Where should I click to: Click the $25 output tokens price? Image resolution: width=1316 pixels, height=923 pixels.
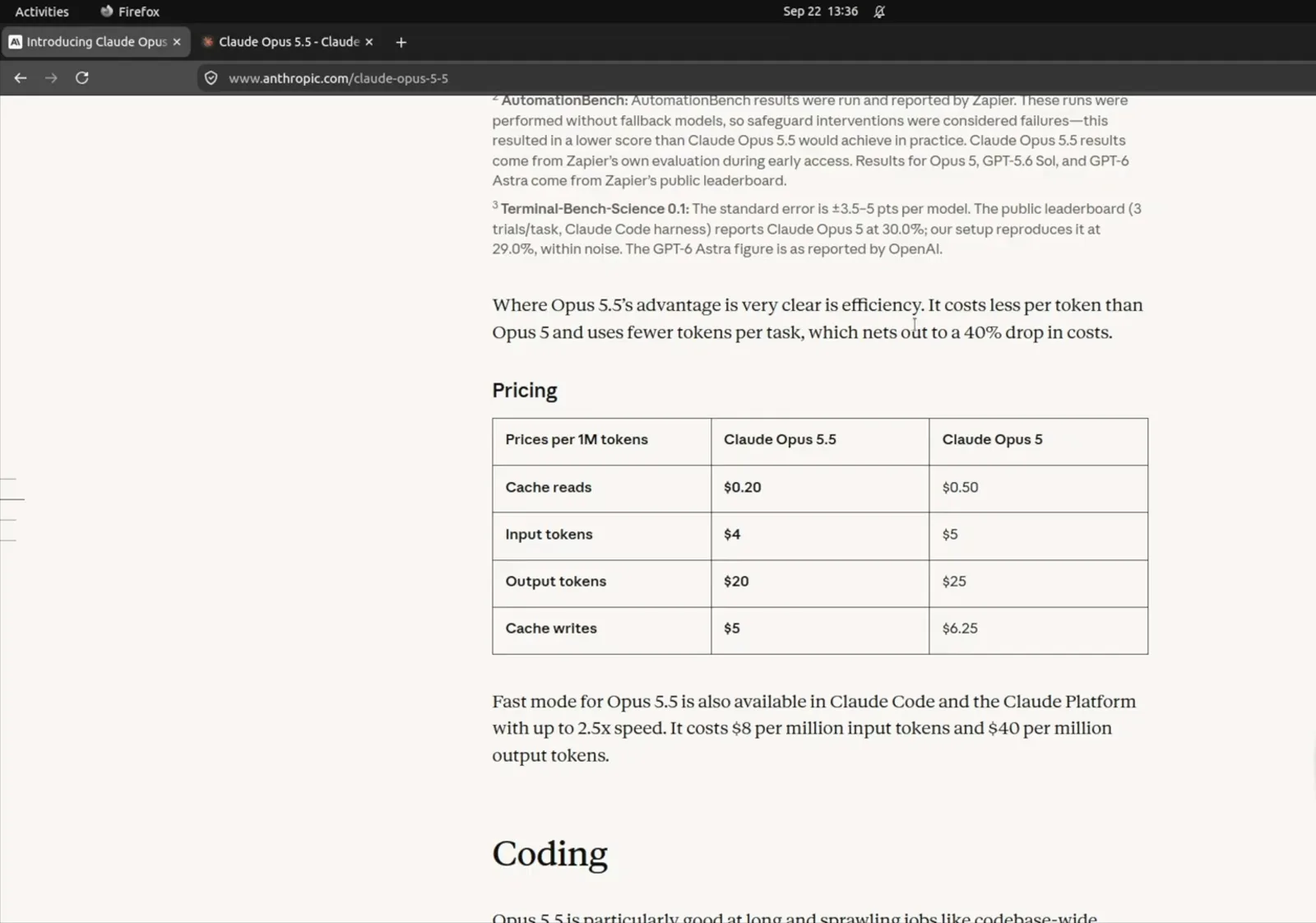[x=954, y=581]
